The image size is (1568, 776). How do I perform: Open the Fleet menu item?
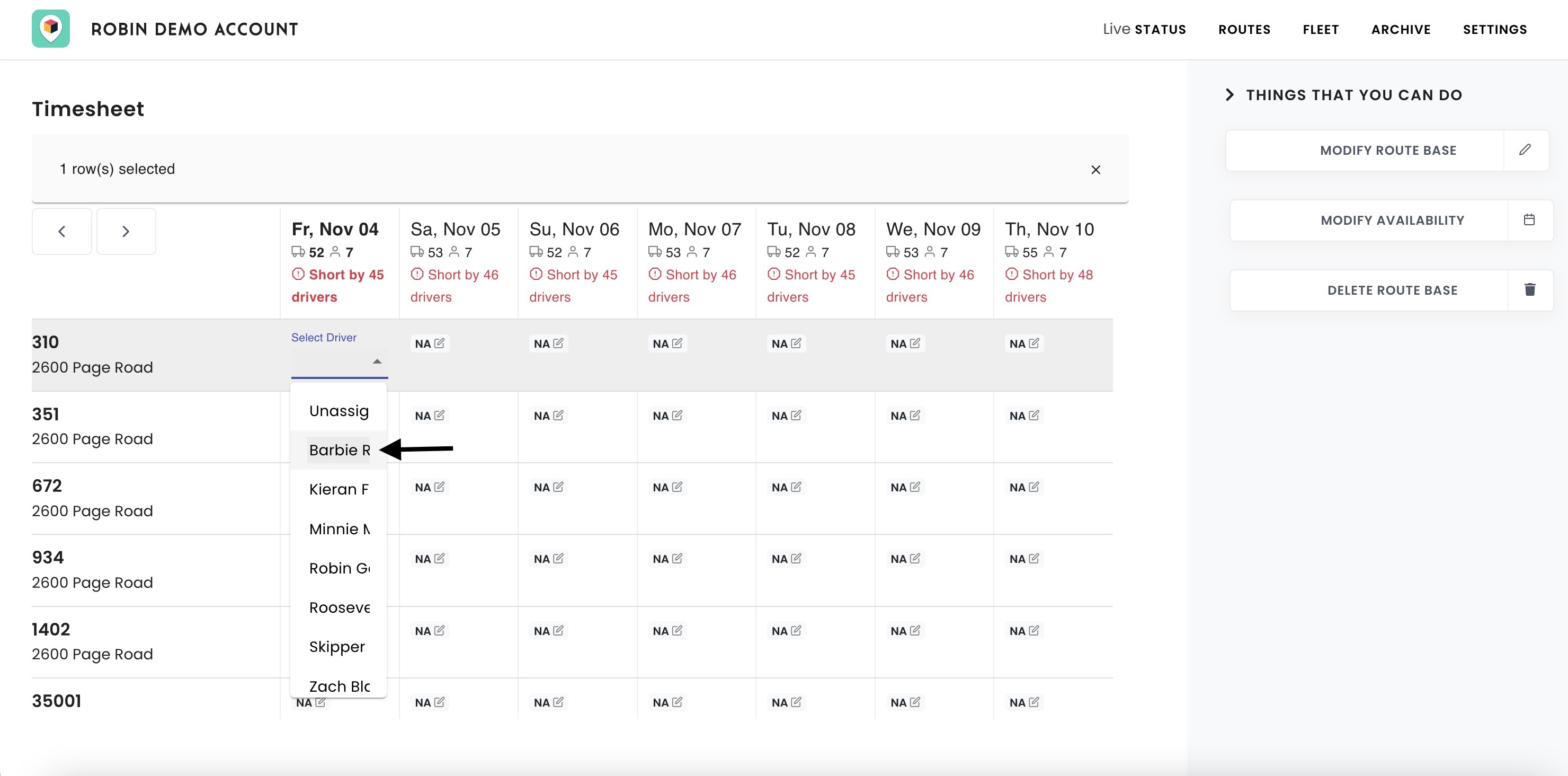pyautogui.click(x=1320, y=29)
